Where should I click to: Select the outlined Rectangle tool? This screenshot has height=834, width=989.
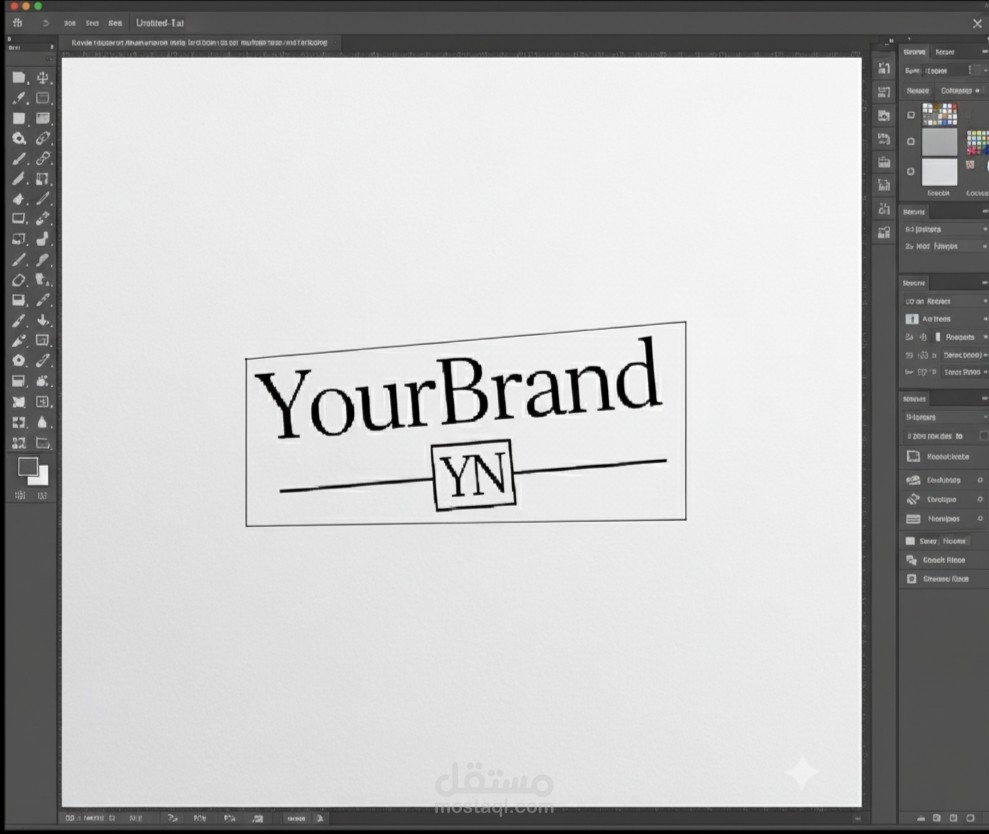tap(18, 219)
